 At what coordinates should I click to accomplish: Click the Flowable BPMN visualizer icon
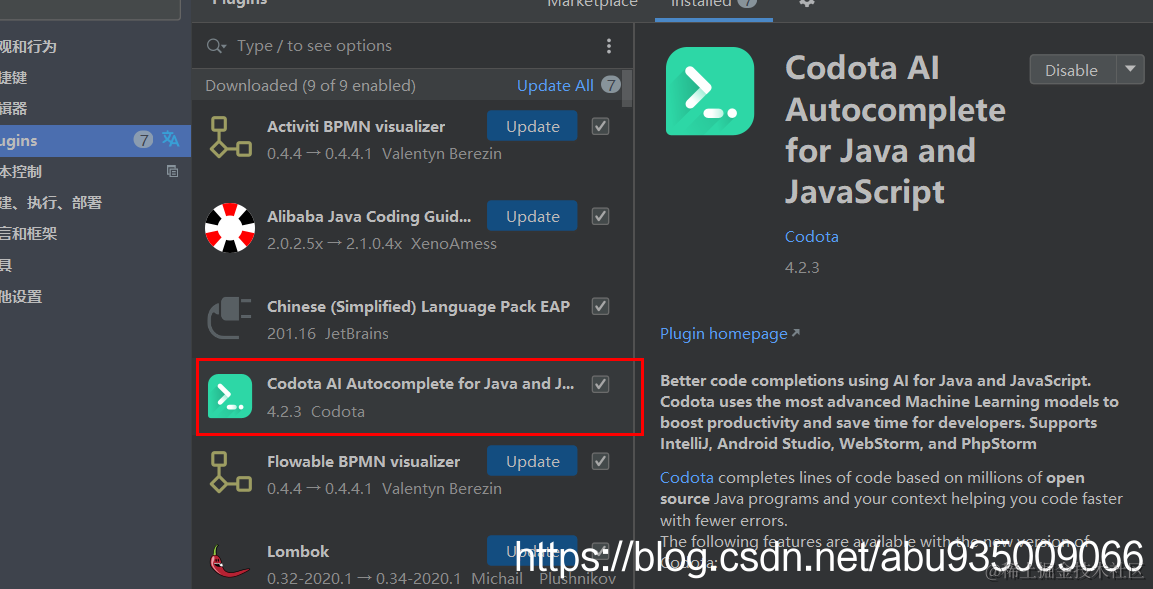coord(230,472)
